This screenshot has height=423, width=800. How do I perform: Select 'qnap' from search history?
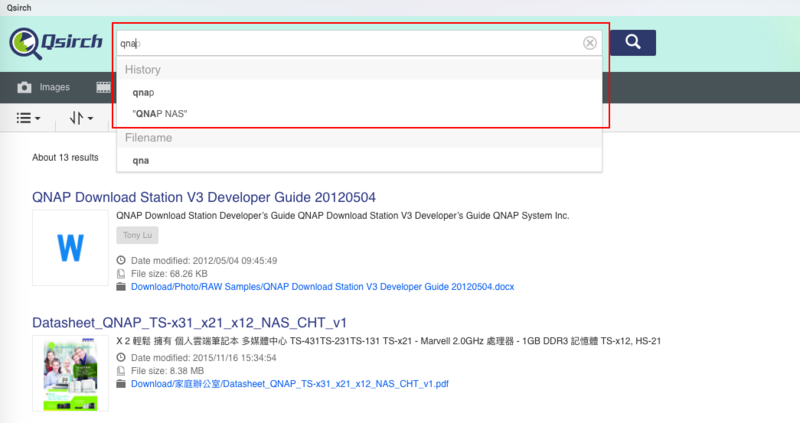[x=143, y=92]
